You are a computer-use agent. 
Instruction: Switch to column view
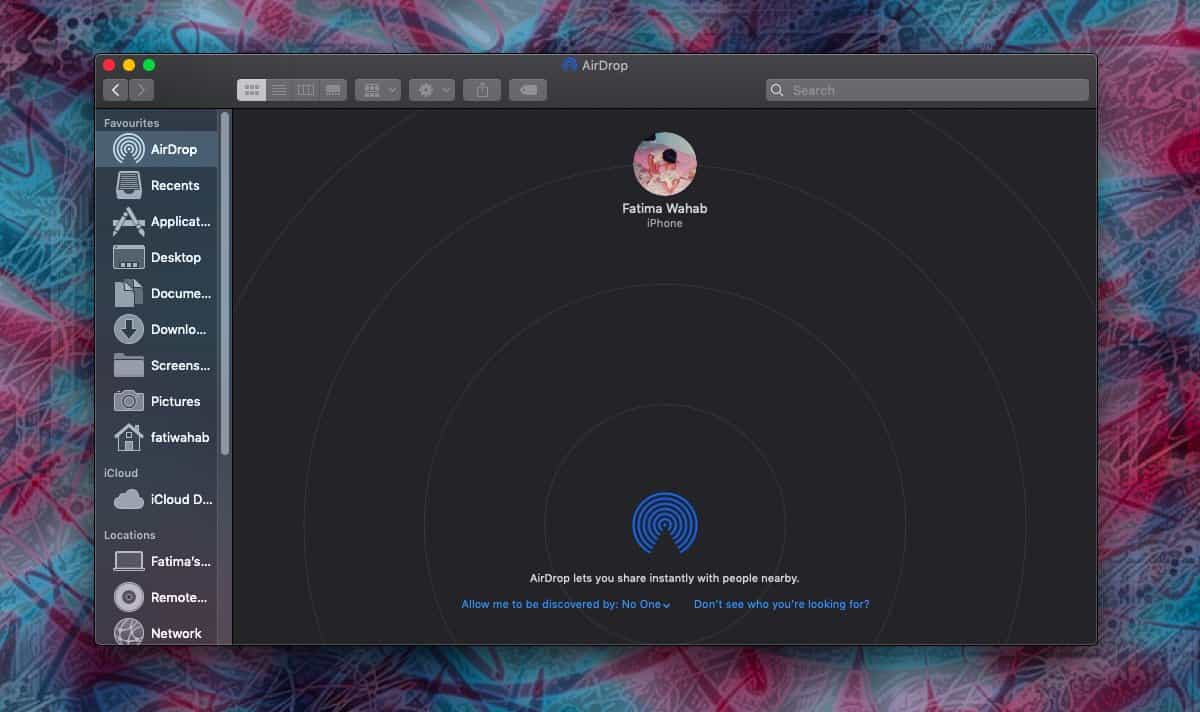click(306, 90)
